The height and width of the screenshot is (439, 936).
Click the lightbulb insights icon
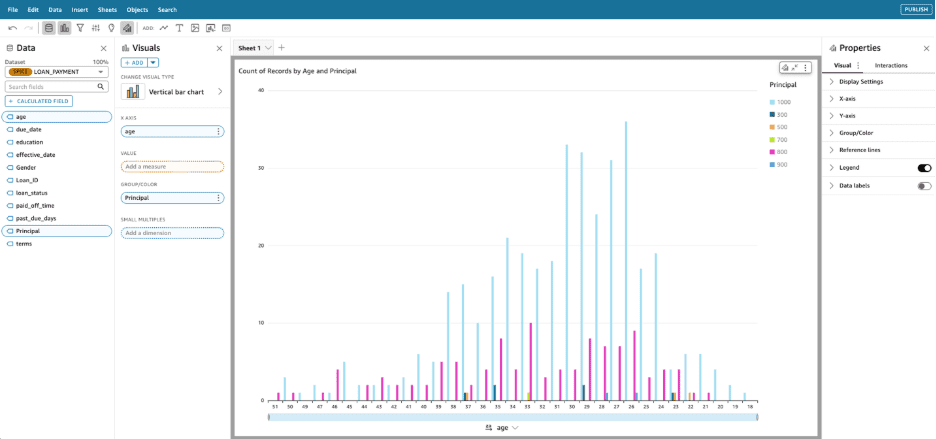111,28
